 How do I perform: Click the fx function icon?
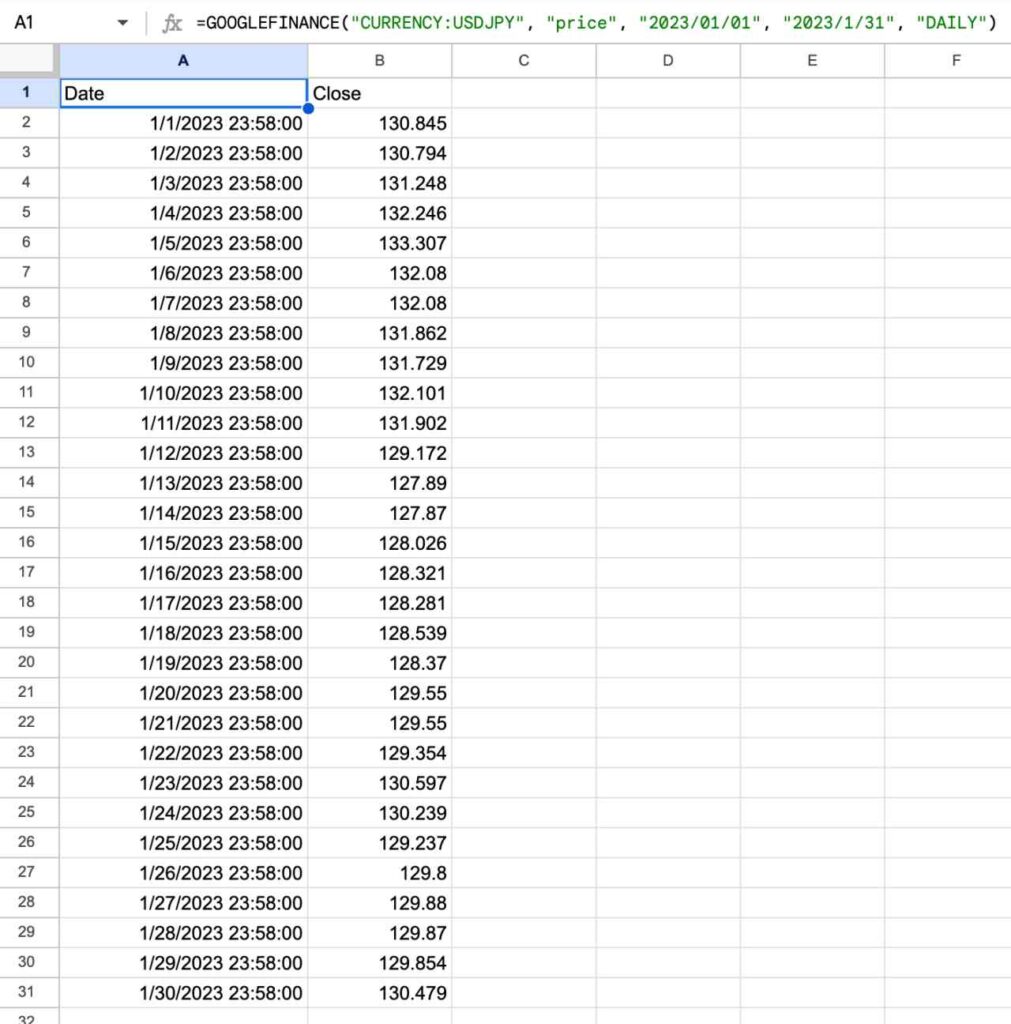pos(173,23)
